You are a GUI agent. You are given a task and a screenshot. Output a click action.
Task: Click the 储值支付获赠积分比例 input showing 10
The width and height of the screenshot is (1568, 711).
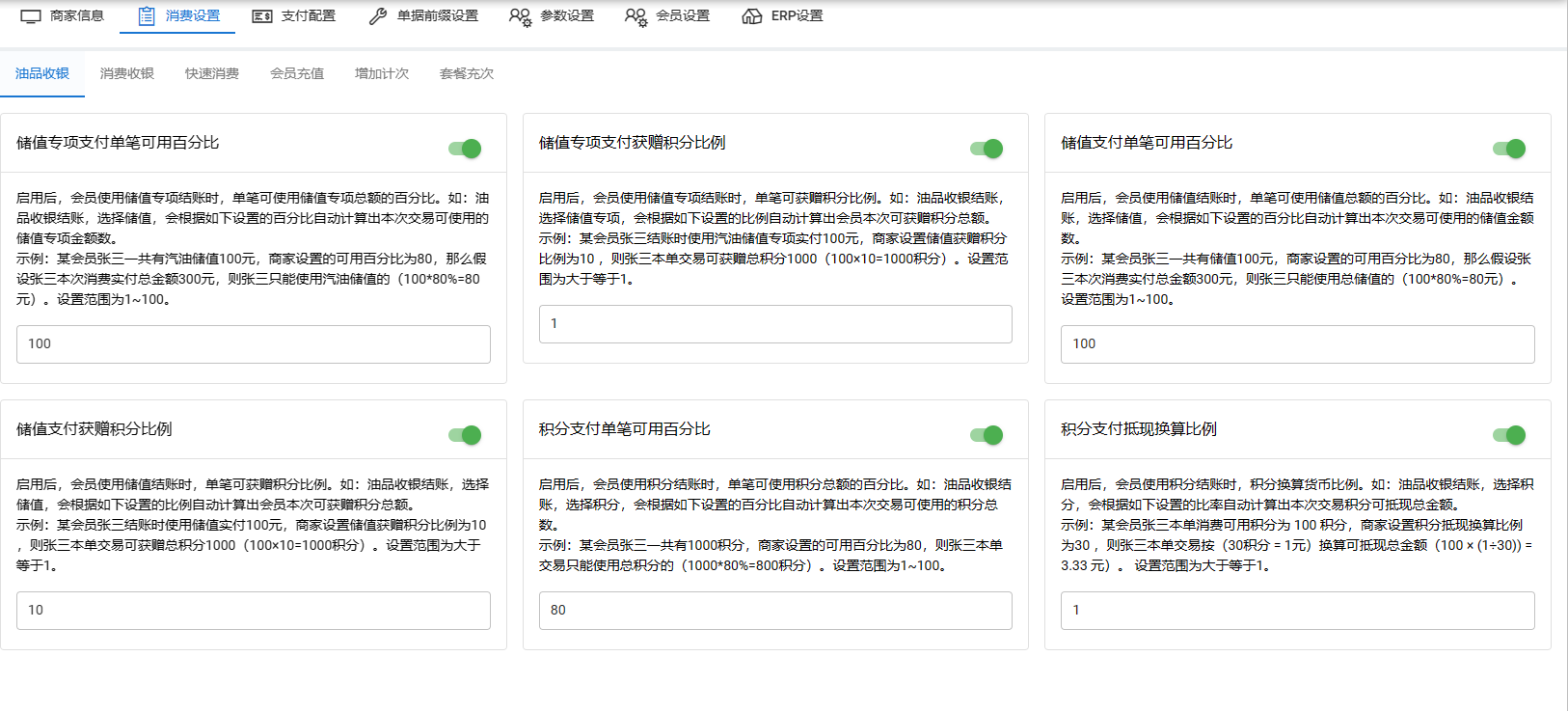tap(254, 611)
